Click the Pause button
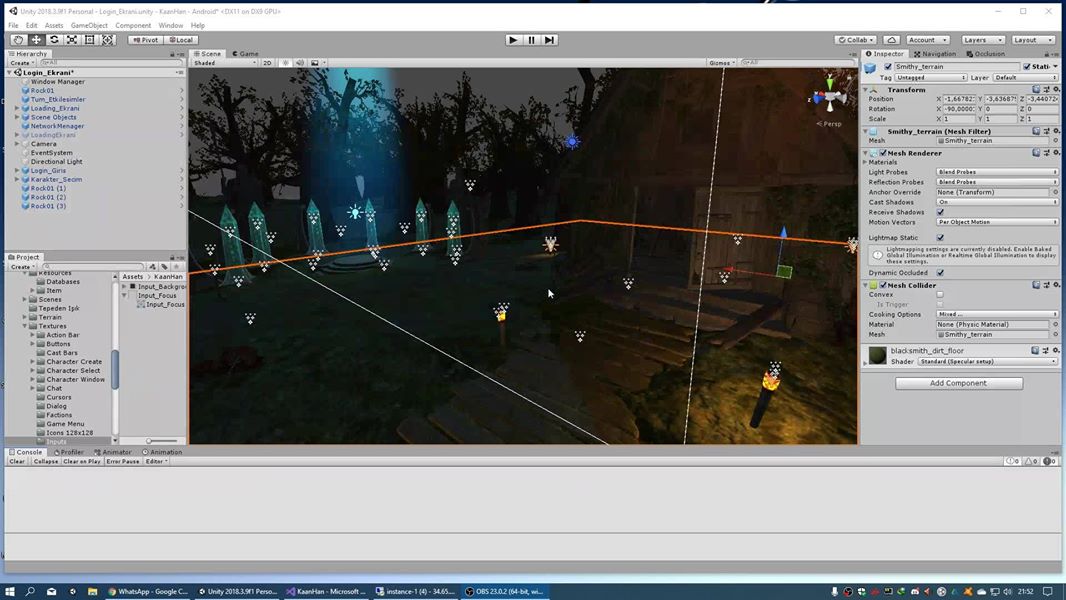The height and width of the screenshot is (600, 1066). point(532,40)
